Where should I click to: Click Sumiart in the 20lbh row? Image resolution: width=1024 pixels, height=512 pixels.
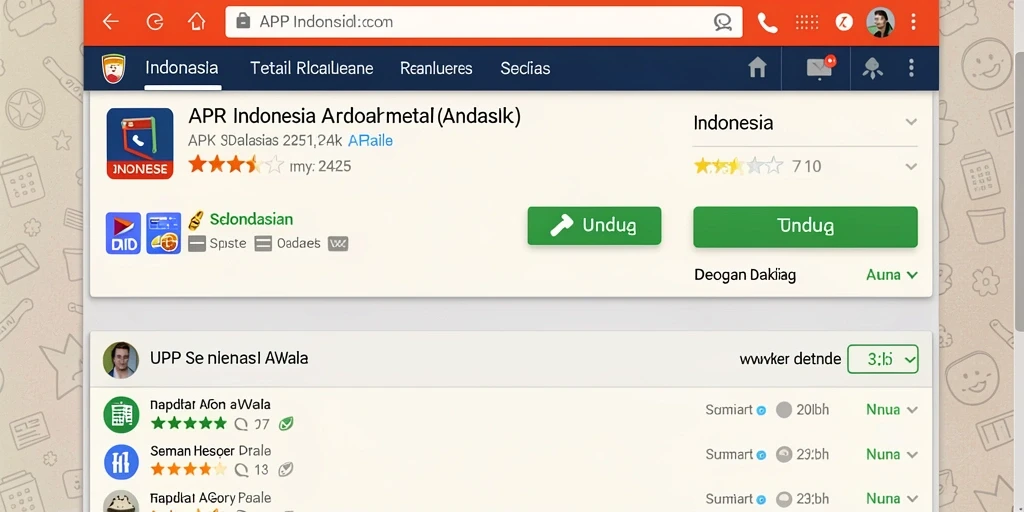[729, 410]
